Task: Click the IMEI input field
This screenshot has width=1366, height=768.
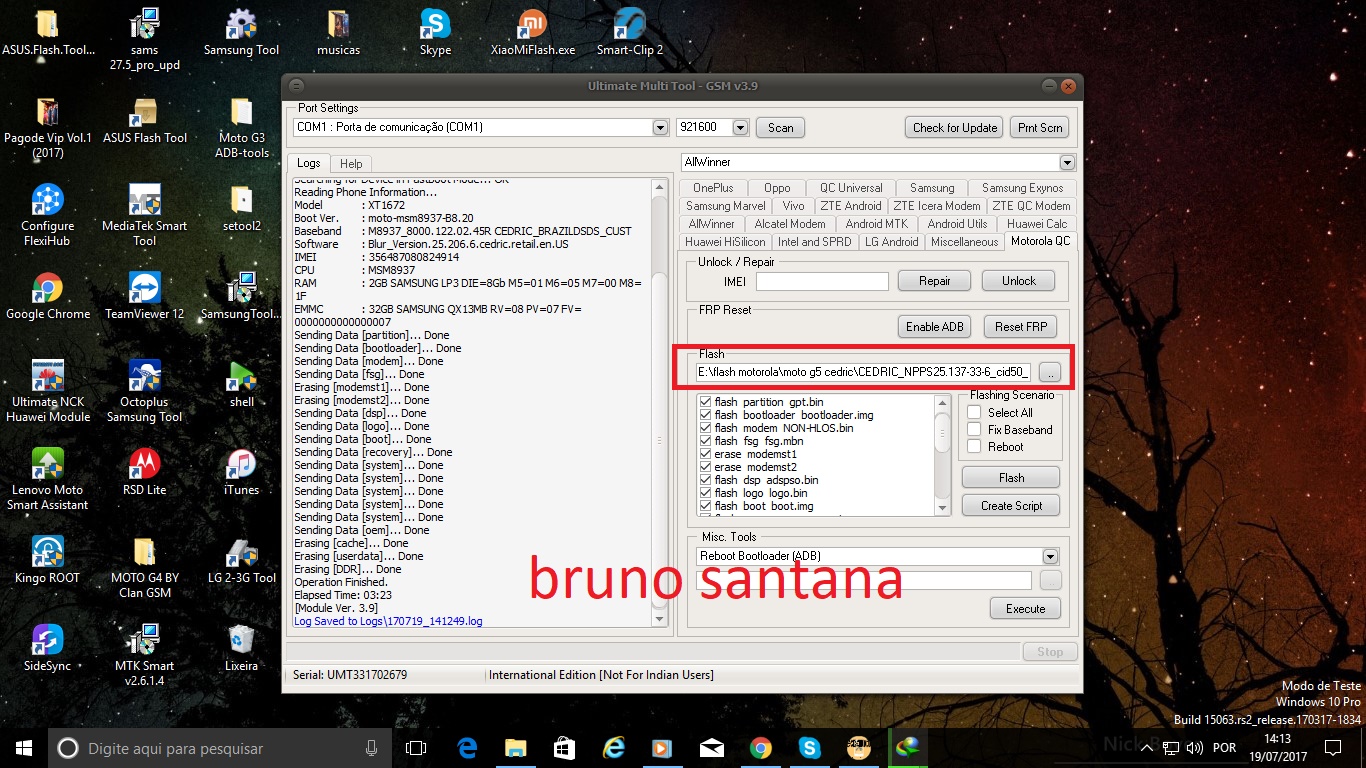Action: (822, 282)
